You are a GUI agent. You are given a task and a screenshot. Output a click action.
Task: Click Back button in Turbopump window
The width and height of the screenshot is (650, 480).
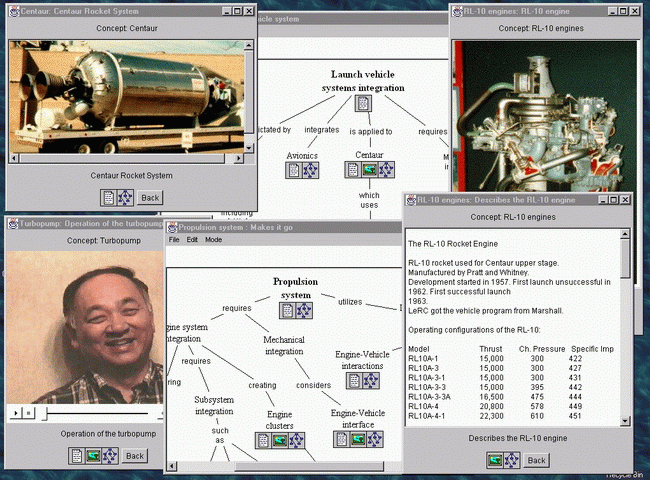(x=135, y=456)
